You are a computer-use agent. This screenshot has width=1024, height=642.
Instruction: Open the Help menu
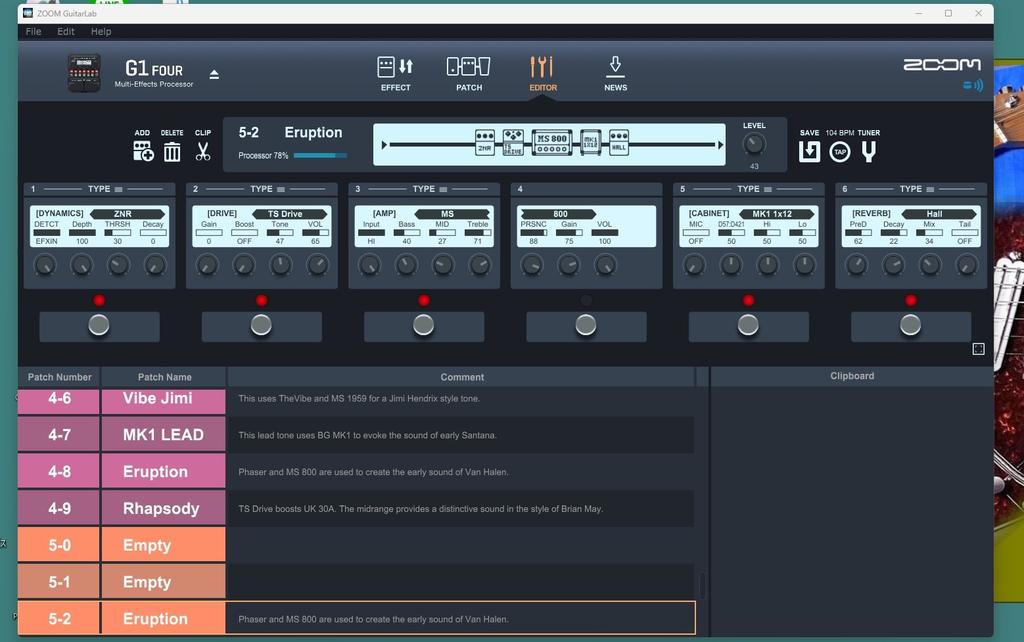[x=101, y=31]
